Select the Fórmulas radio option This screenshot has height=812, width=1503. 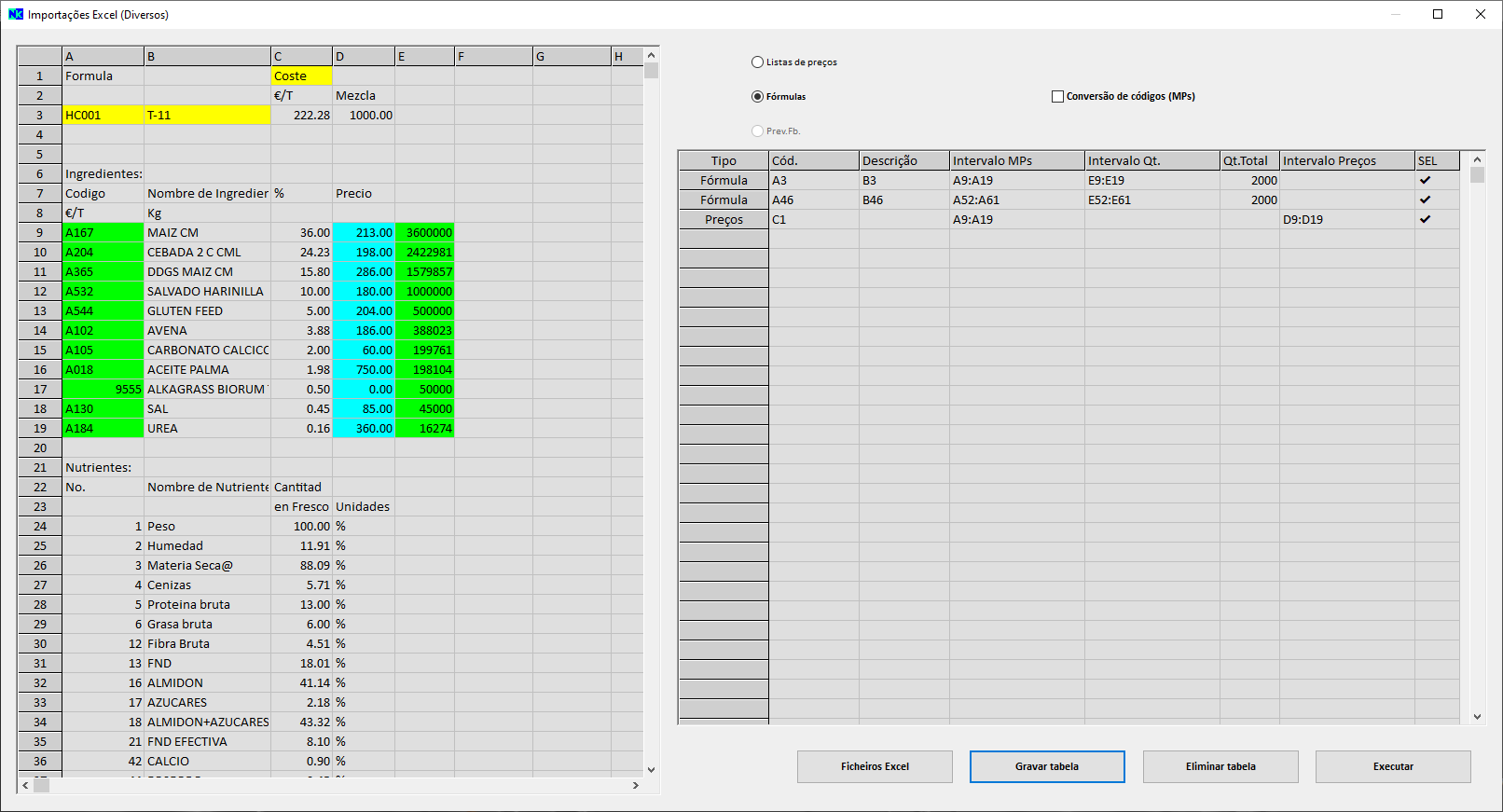(x=757, y=97)
